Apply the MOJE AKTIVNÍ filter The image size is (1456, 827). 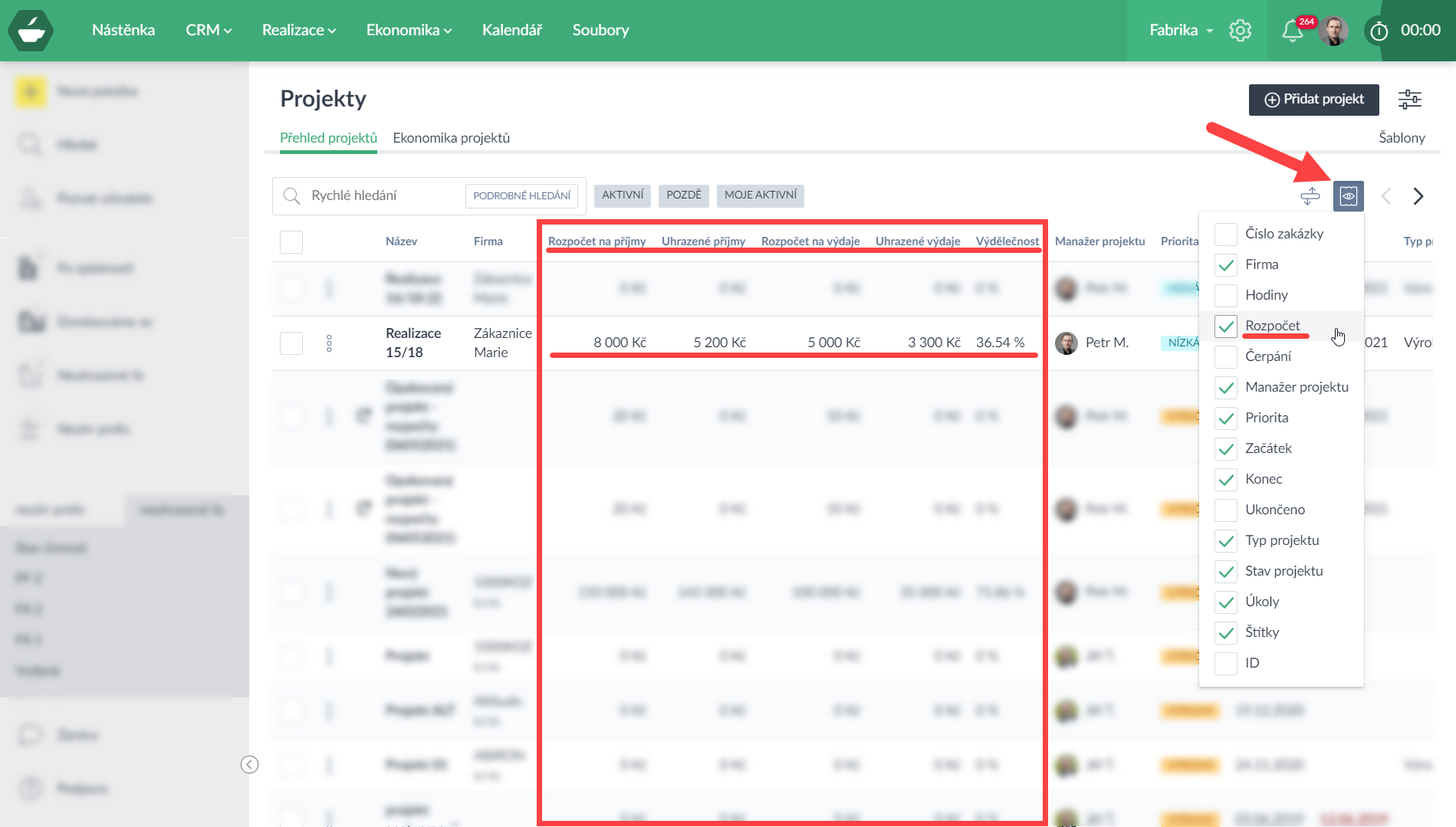click(x=760, y=195)
